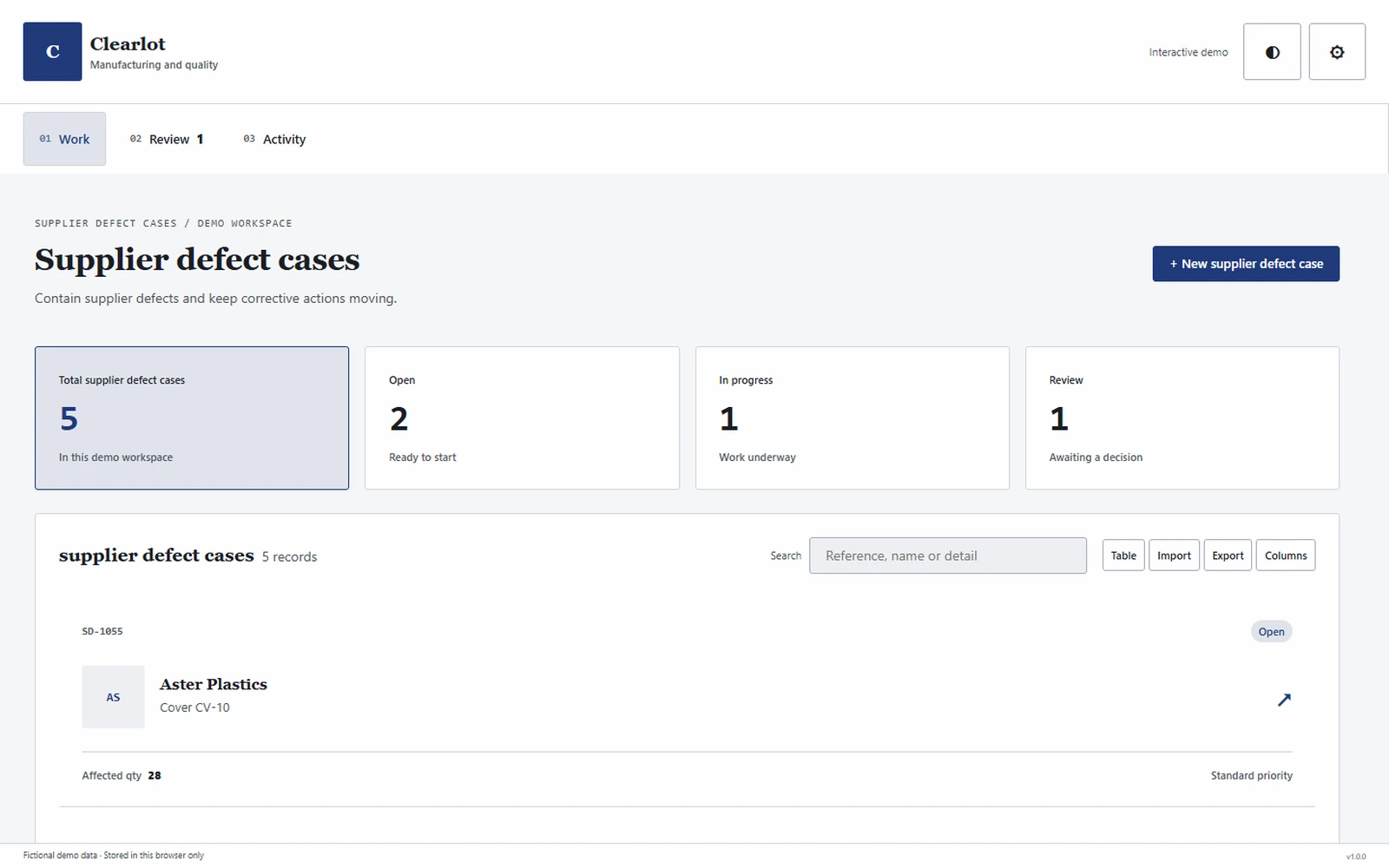The width and height of the screenshot is (1389, 868).
Task: Click the Cover CV-10 part label
Action: (194, 707)
